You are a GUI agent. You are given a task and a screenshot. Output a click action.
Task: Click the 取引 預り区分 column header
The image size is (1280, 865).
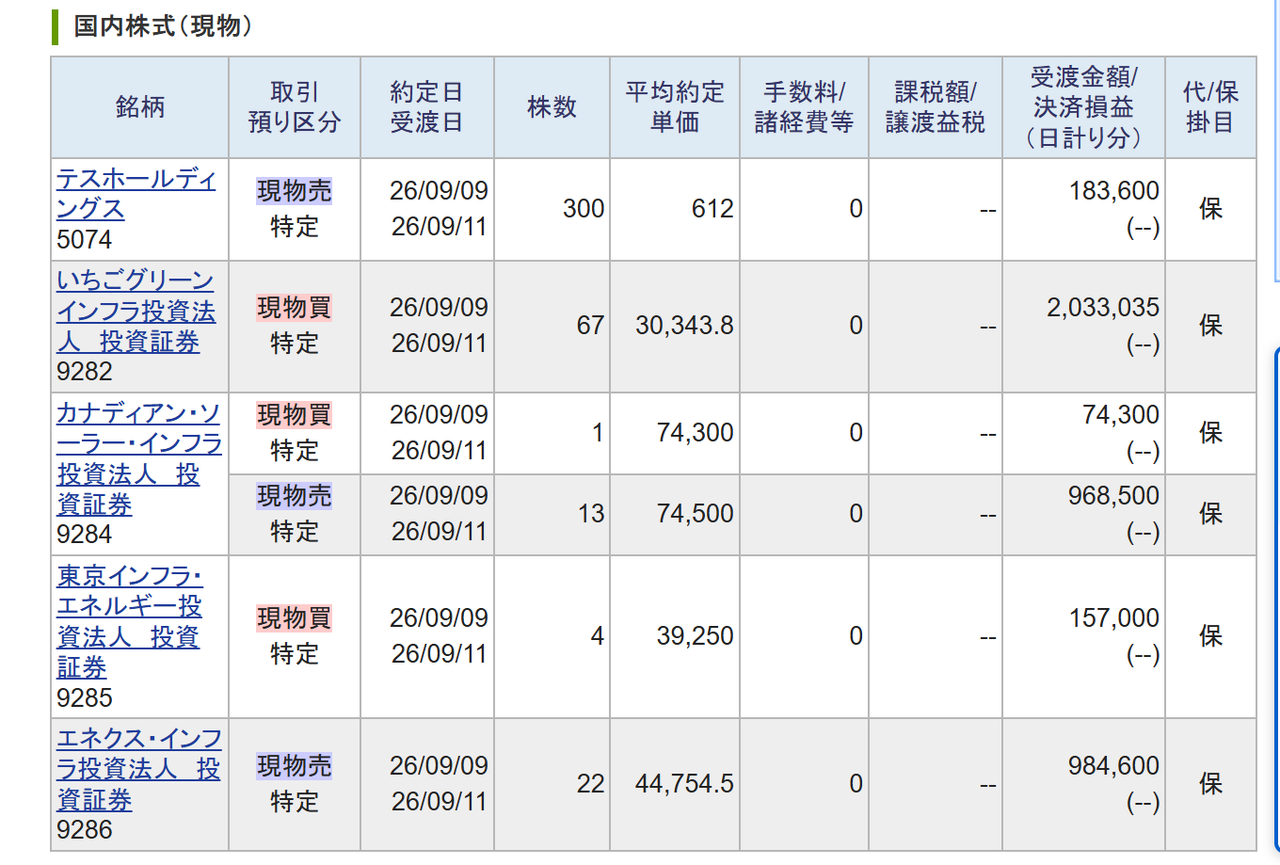[x=295, y=107]
